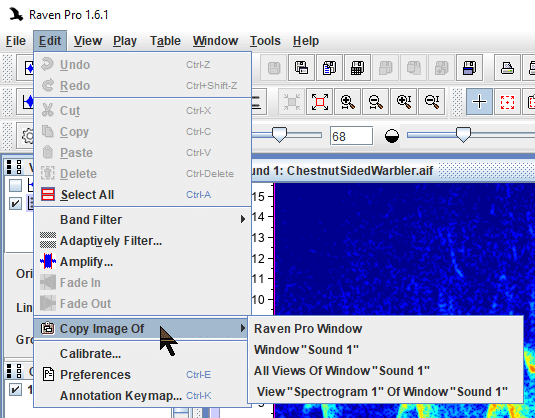This screenshot has height=418, width=535.
Task: Copy image of Window "Sound 1"
Action: pos(386,350)
